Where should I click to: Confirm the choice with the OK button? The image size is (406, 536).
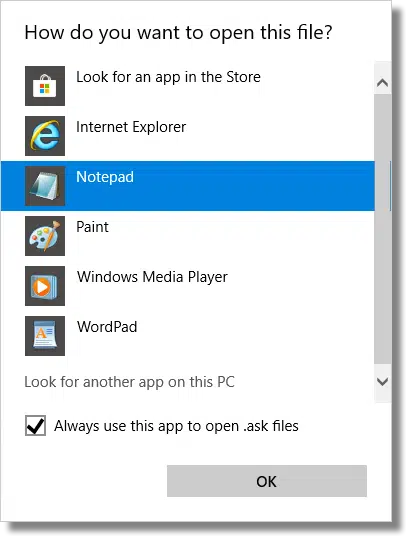click(x=267, y=481)
